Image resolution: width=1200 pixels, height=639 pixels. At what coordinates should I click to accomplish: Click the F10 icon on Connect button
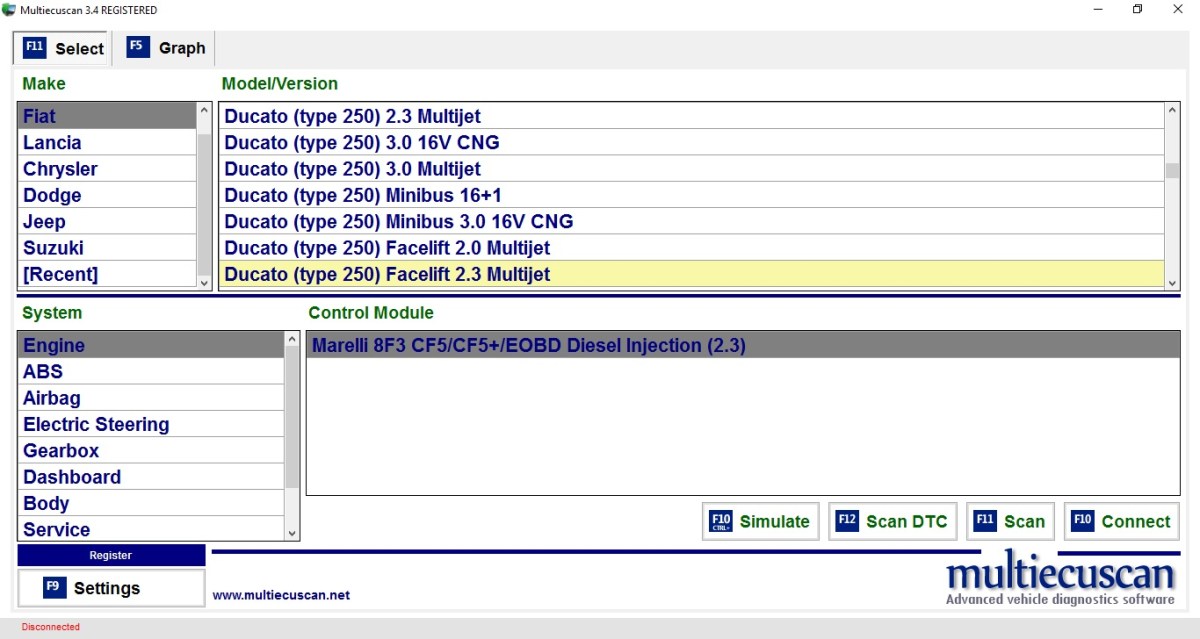(x=1082, y=521)
